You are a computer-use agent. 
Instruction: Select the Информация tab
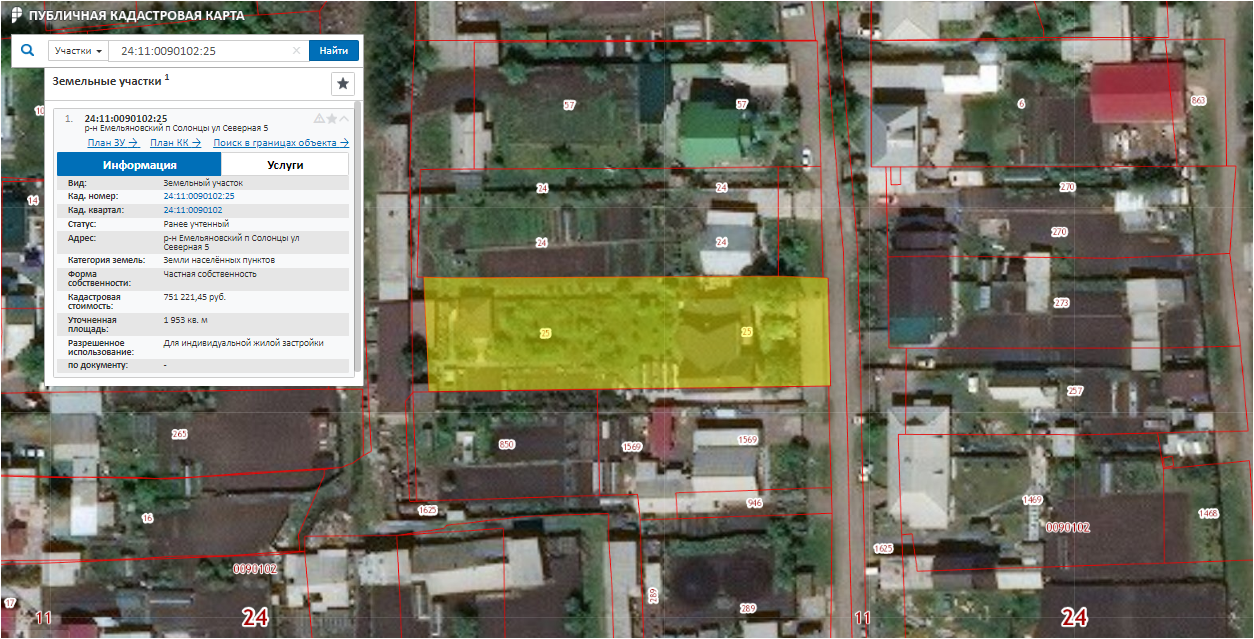pos(139,165)
